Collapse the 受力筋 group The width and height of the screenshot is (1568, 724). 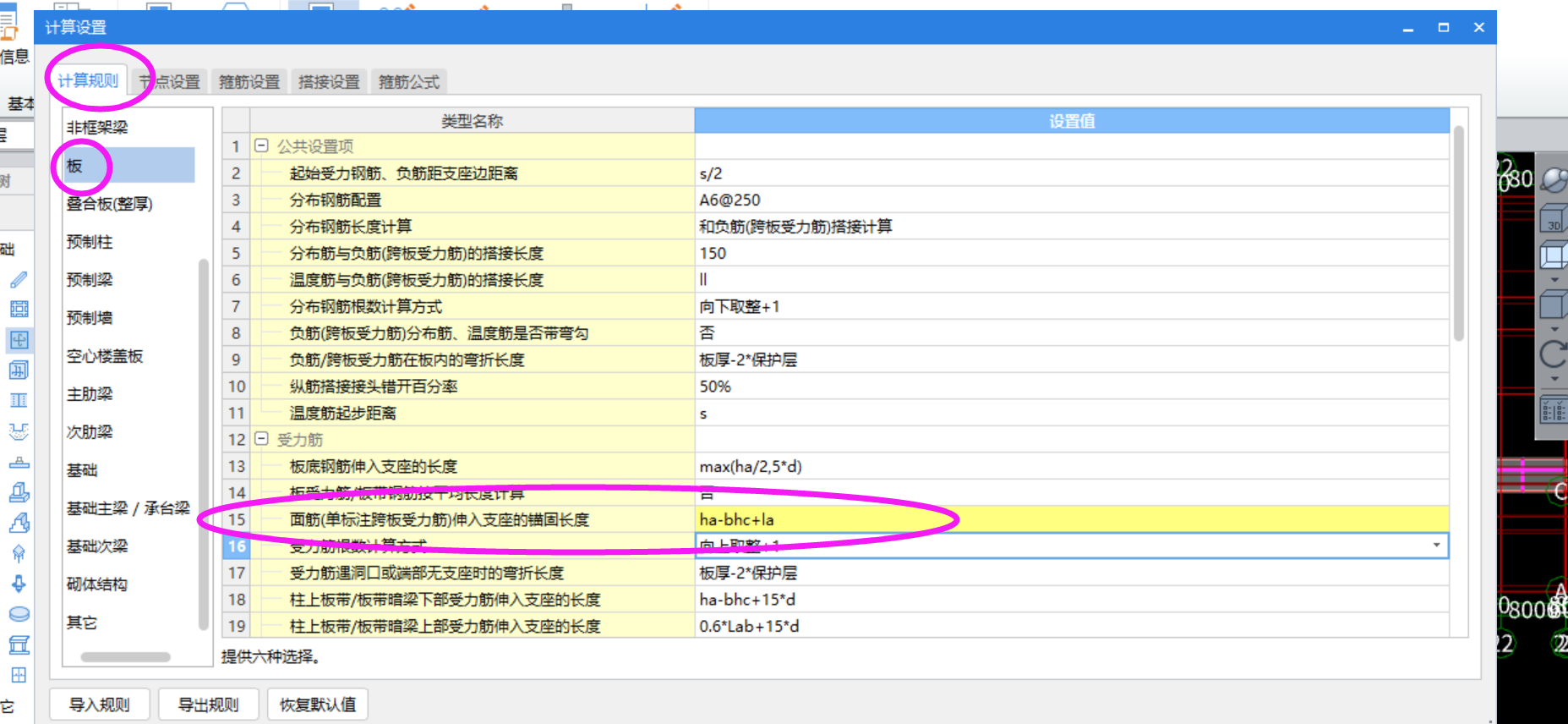coord(262,439)
